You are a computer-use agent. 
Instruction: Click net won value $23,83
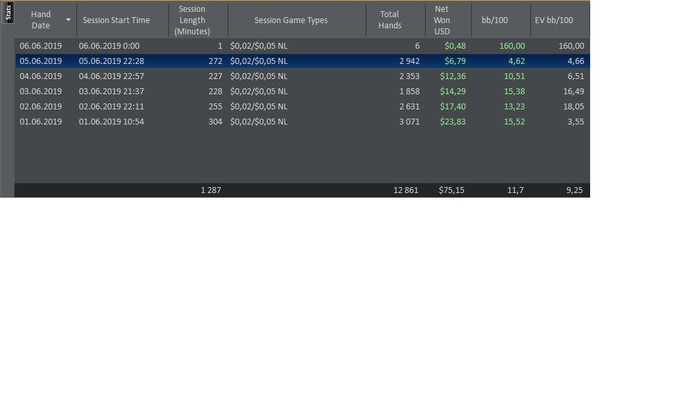[453, 121]
